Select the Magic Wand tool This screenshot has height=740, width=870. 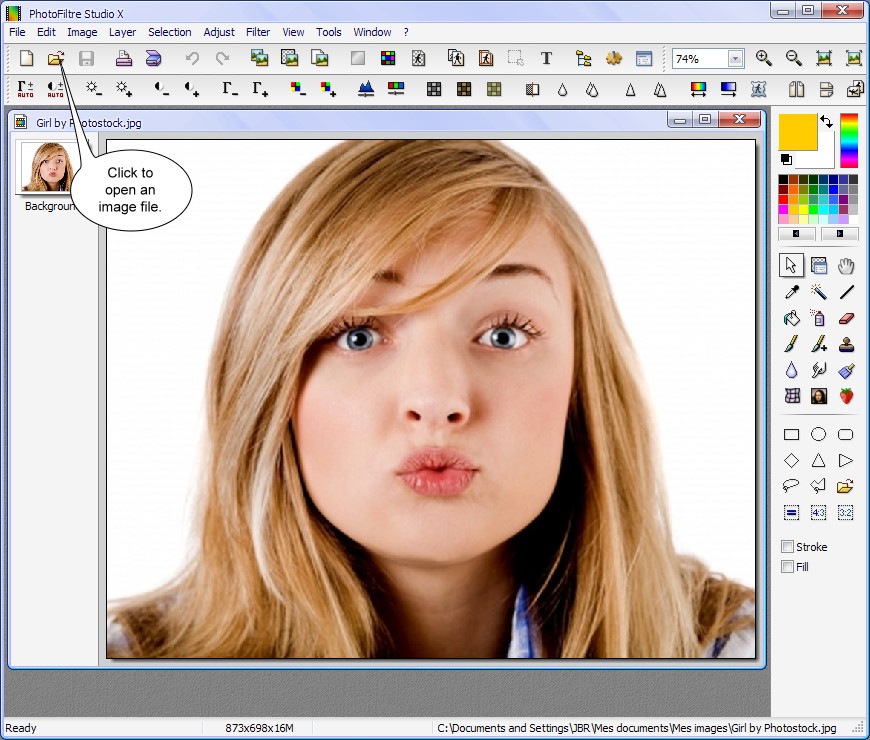pyautogui.click(x=819, y=292)
